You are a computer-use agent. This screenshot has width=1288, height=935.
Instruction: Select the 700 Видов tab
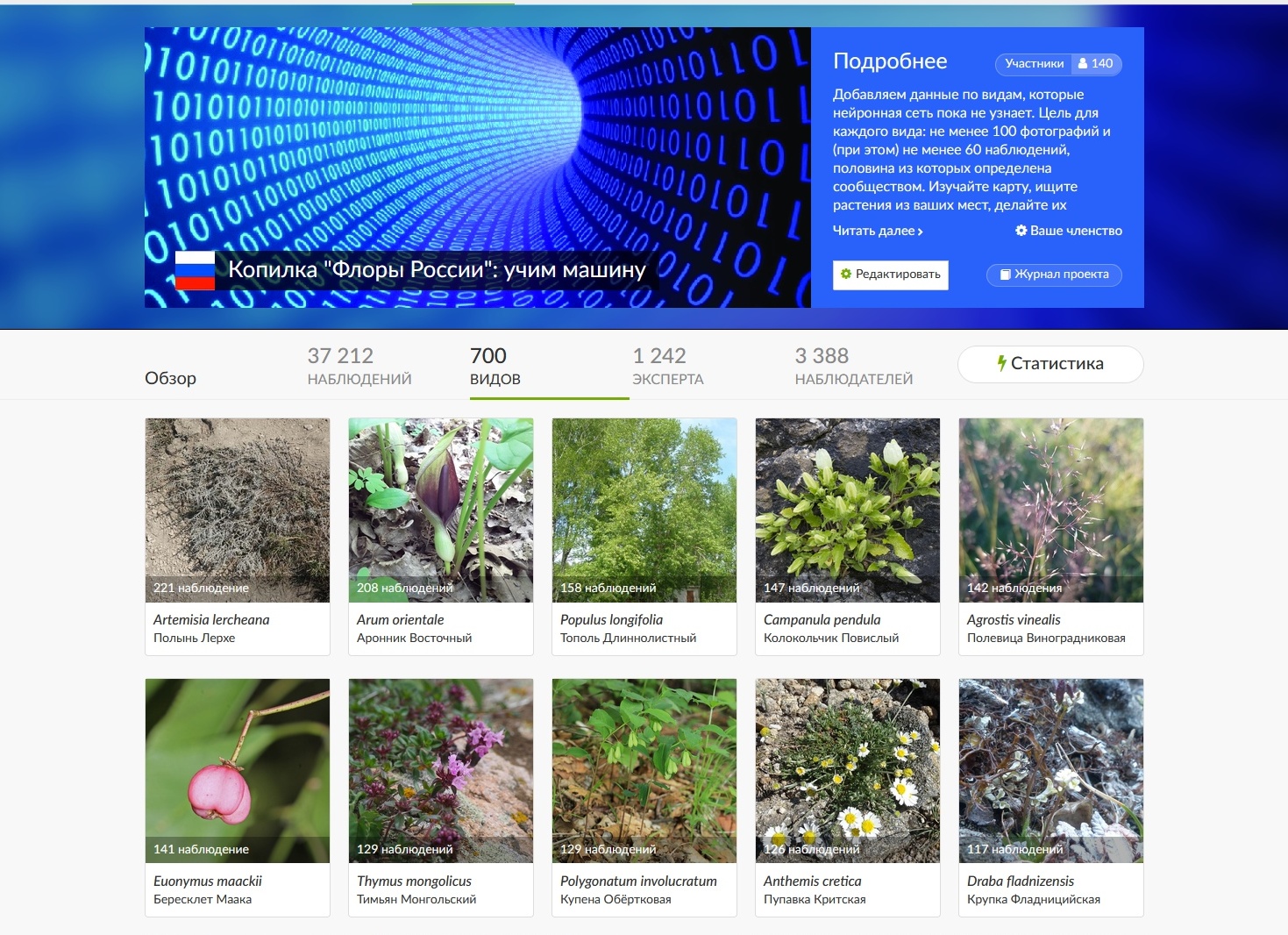pos(495,367)
